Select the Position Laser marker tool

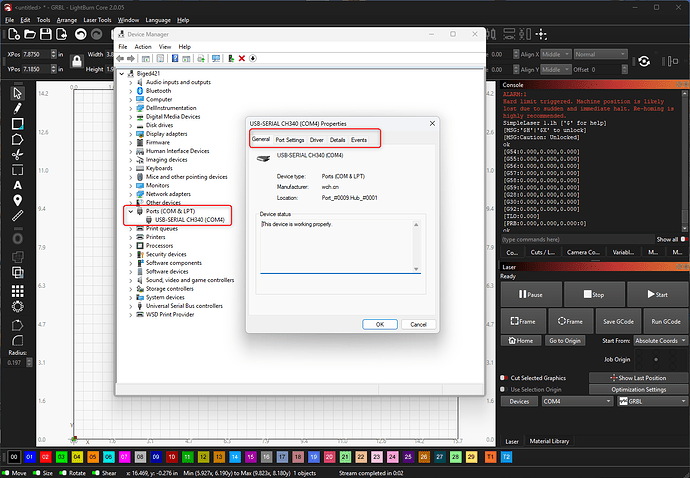click(17, 200)
